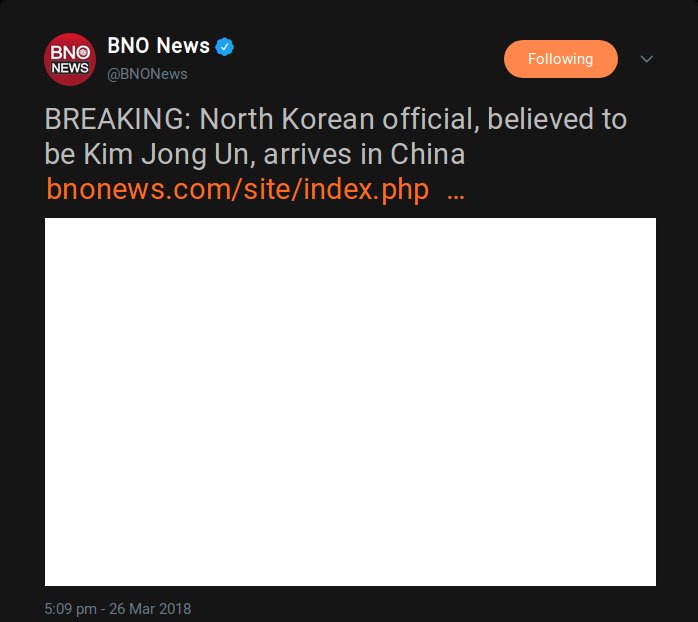Expand the tweet options chevron
698x622 pixels.
coord(646,59)
